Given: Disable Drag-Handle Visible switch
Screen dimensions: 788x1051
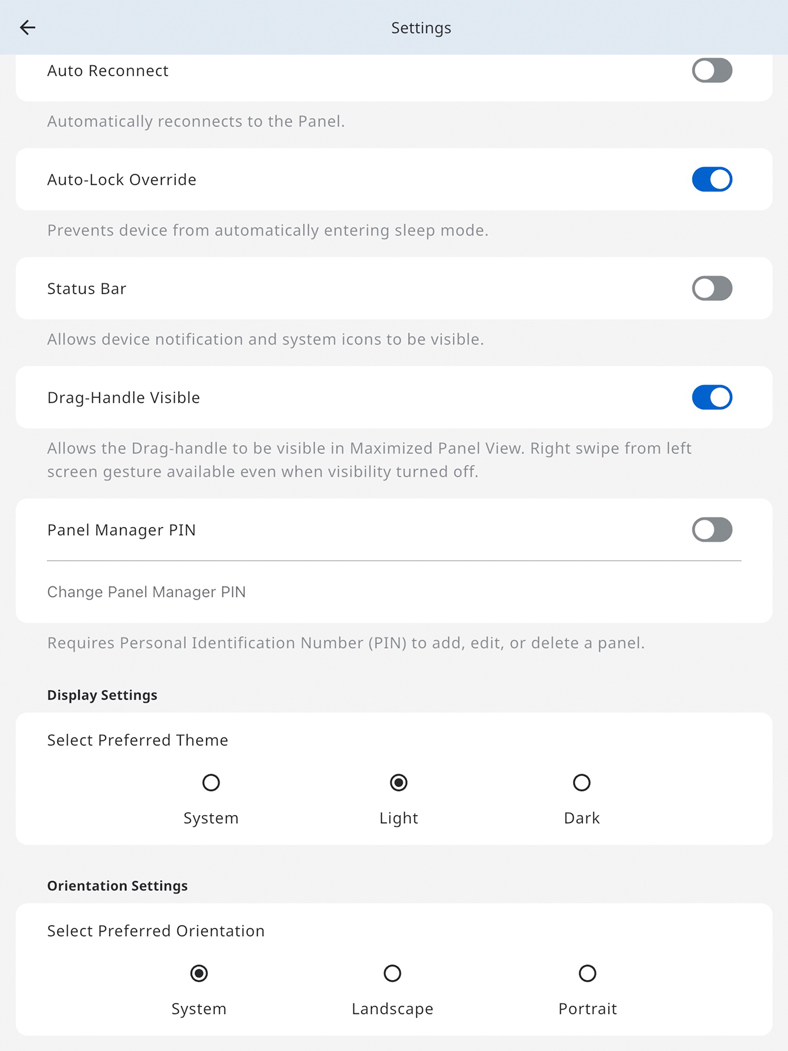Looking at the screenshot, I should click(x=712, y=397).
